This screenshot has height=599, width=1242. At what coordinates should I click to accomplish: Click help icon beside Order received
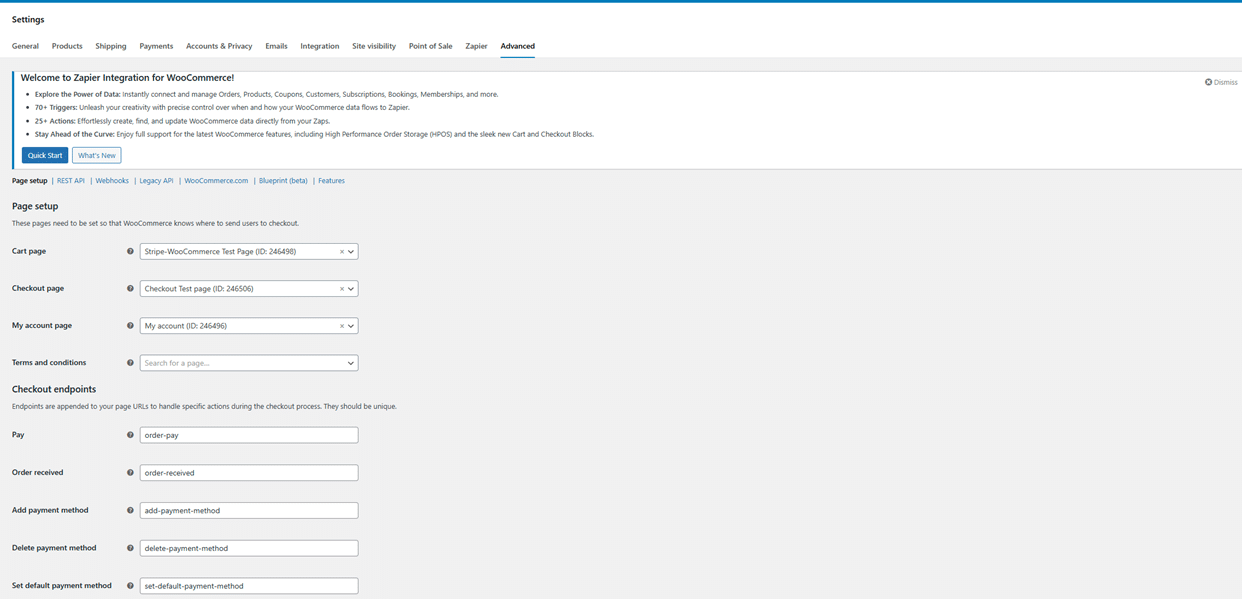(x=130, y=472)
